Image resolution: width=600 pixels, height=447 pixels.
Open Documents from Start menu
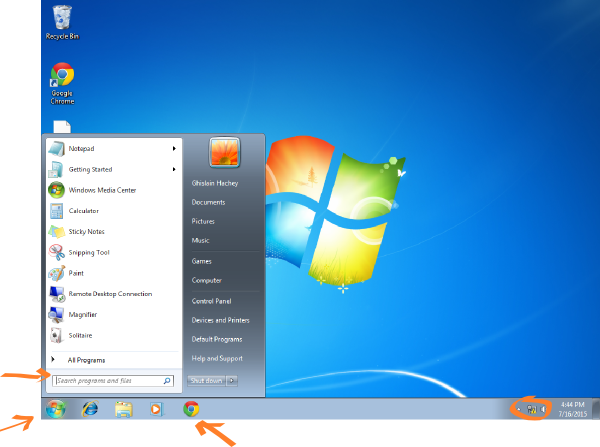pyautogui.click(x=208, y=202)
